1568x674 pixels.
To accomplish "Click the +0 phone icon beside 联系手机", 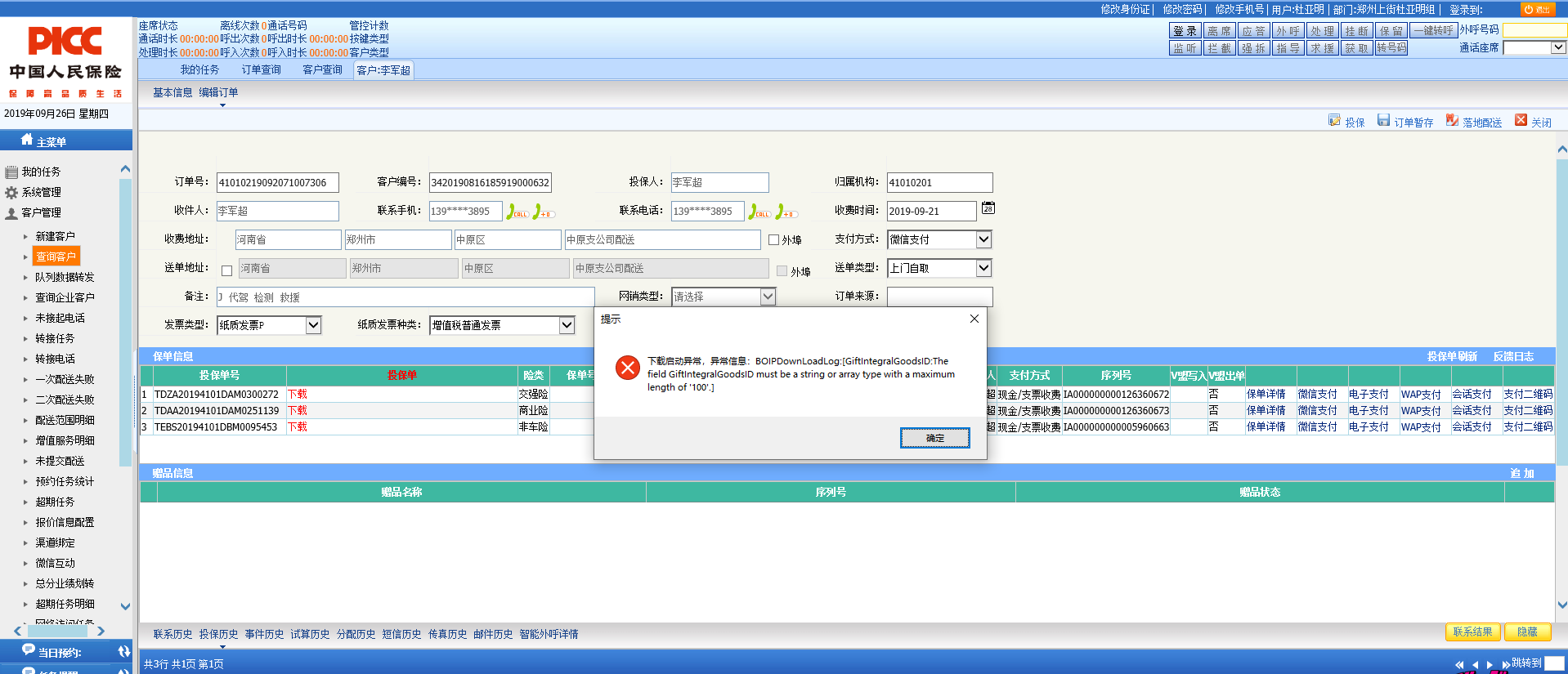I will click(544, 212).
